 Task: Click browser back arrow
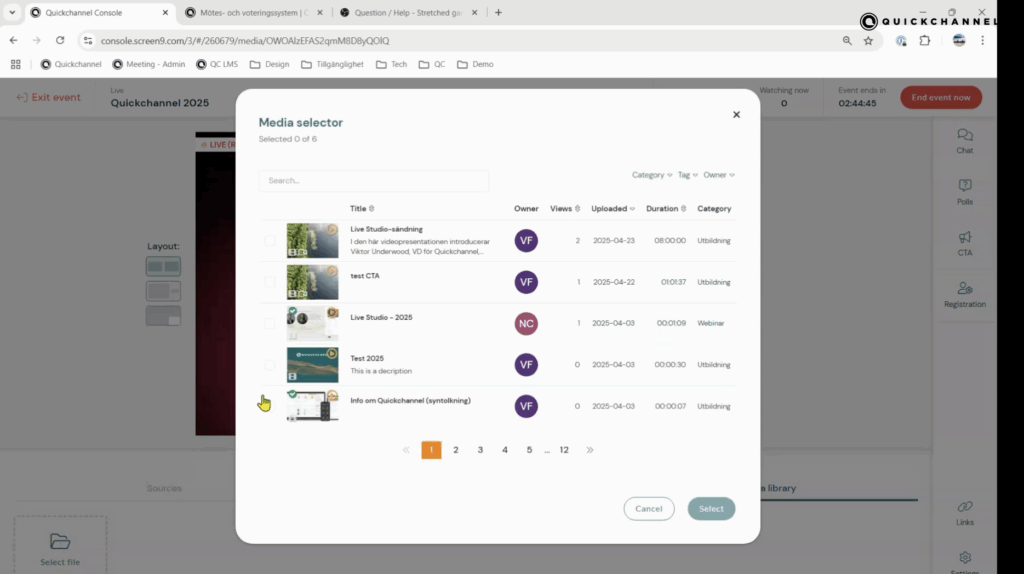[x=14, y=40]
